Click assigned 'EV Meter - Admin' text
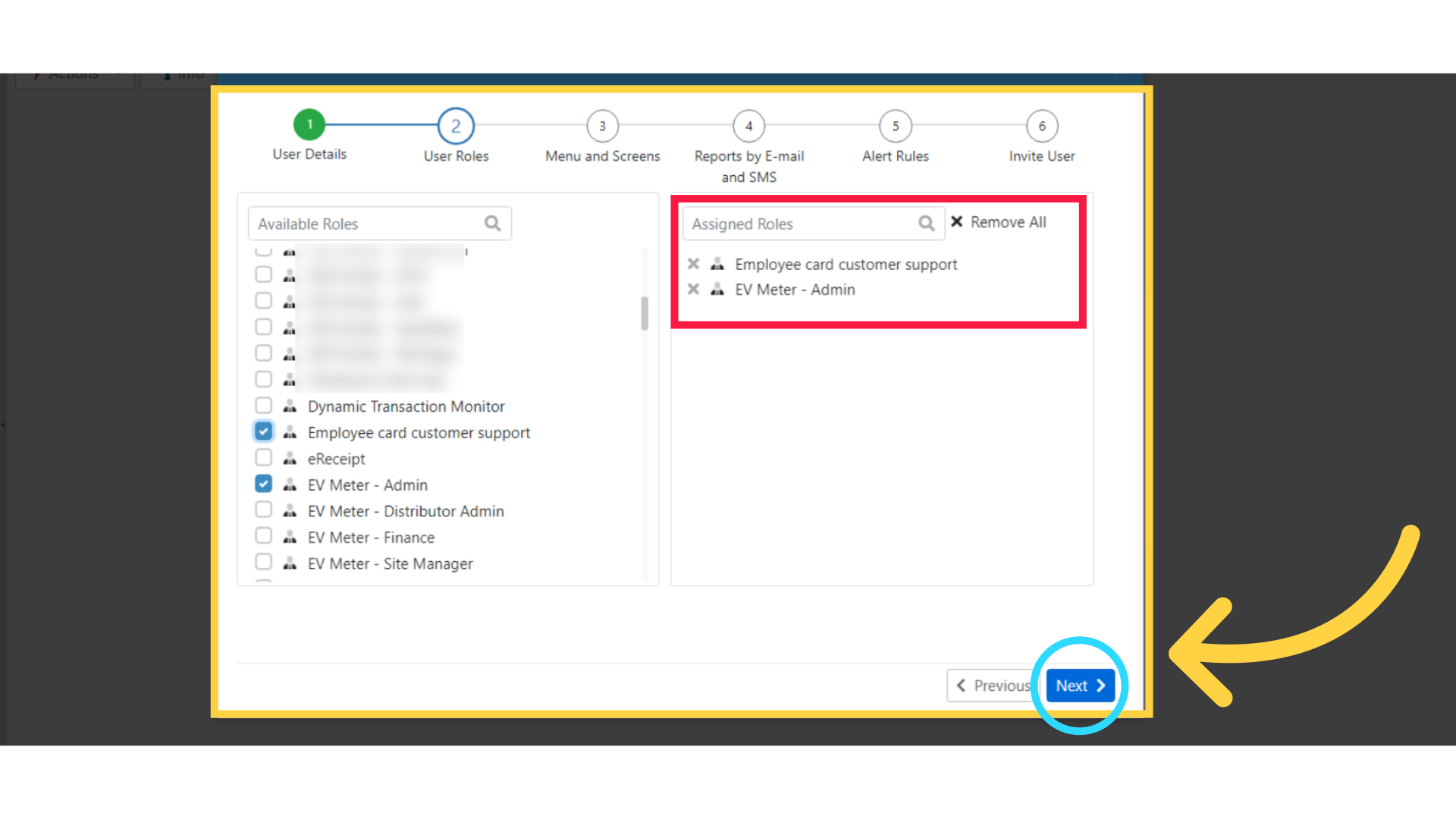The width and height of the screenshot is (1456, 819). [795, 290]
